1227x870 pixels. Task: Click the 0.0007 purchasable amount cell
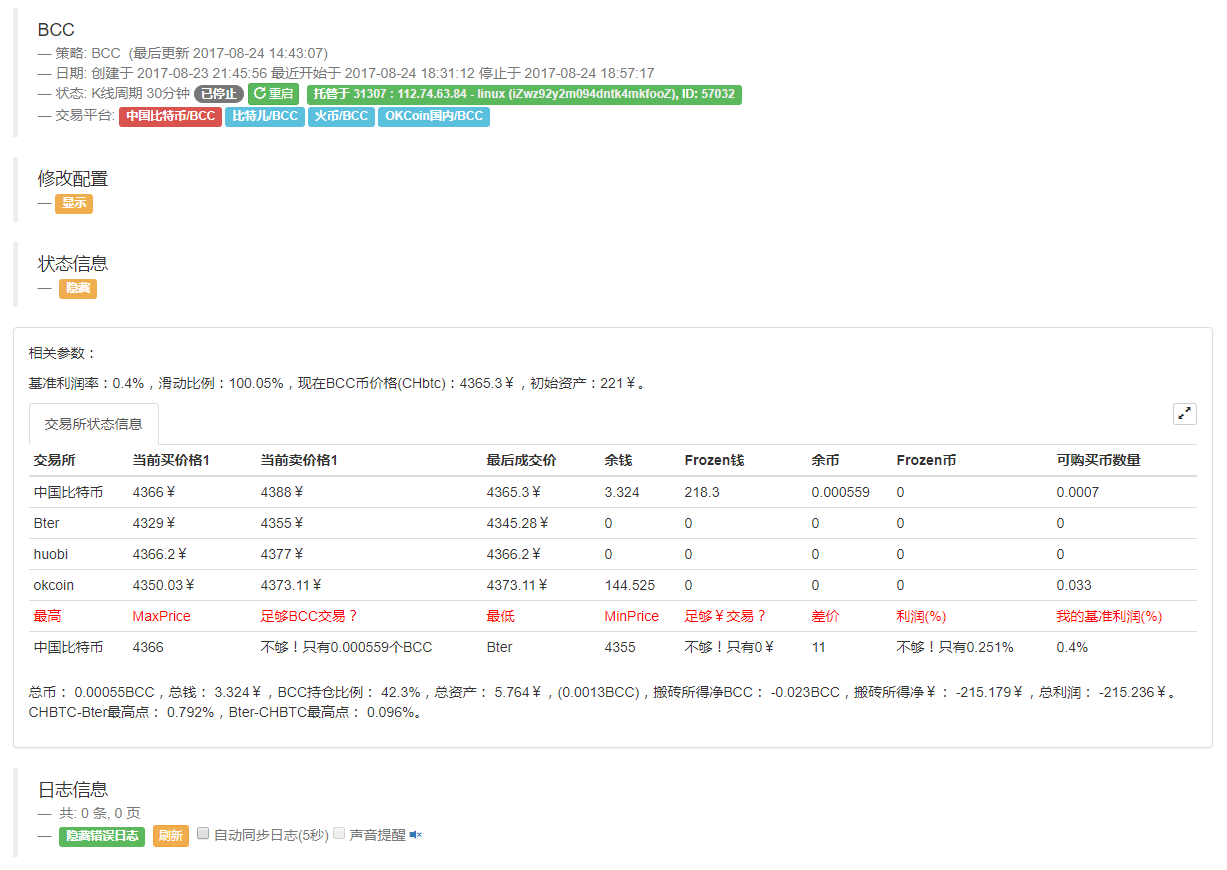click(1077, 492)
